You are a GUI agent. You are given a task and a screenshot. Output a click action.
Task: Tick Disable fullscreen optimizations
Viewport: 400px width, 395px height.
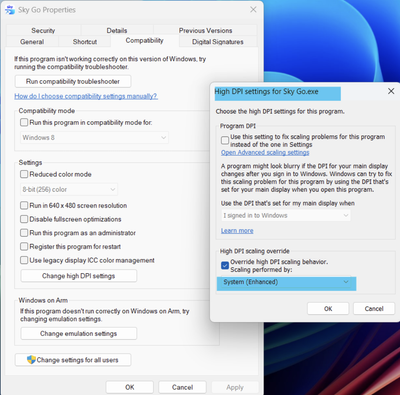(x=24, y=219)
